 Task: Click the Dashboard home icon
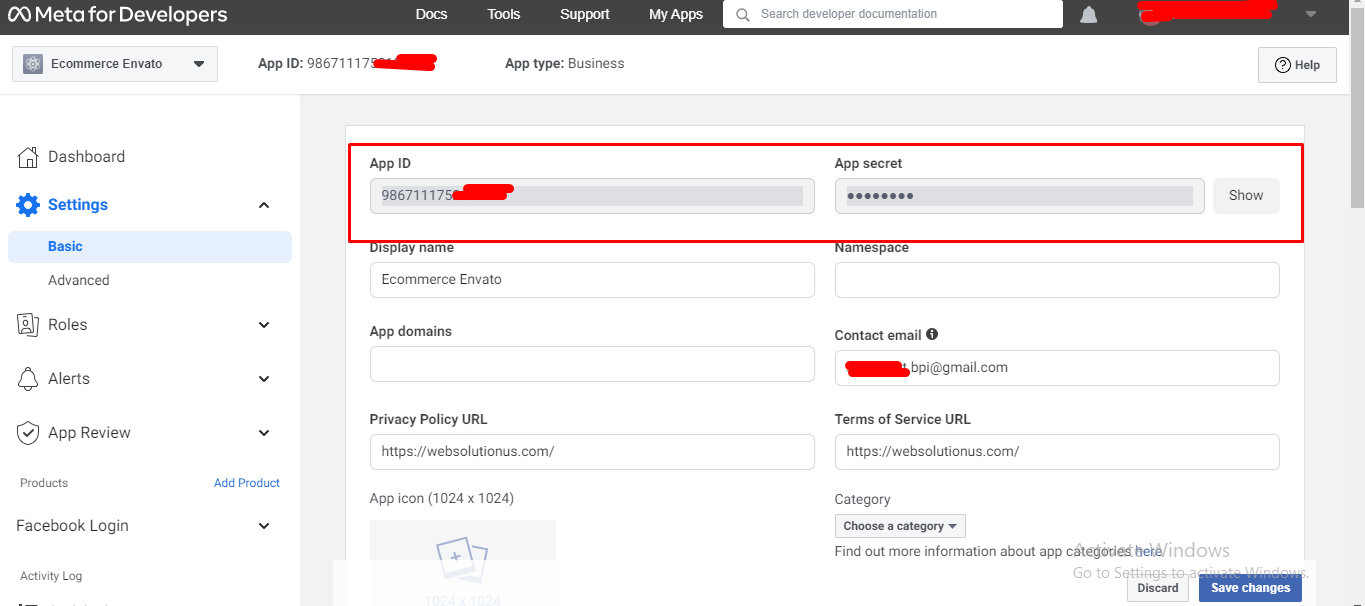29,157
